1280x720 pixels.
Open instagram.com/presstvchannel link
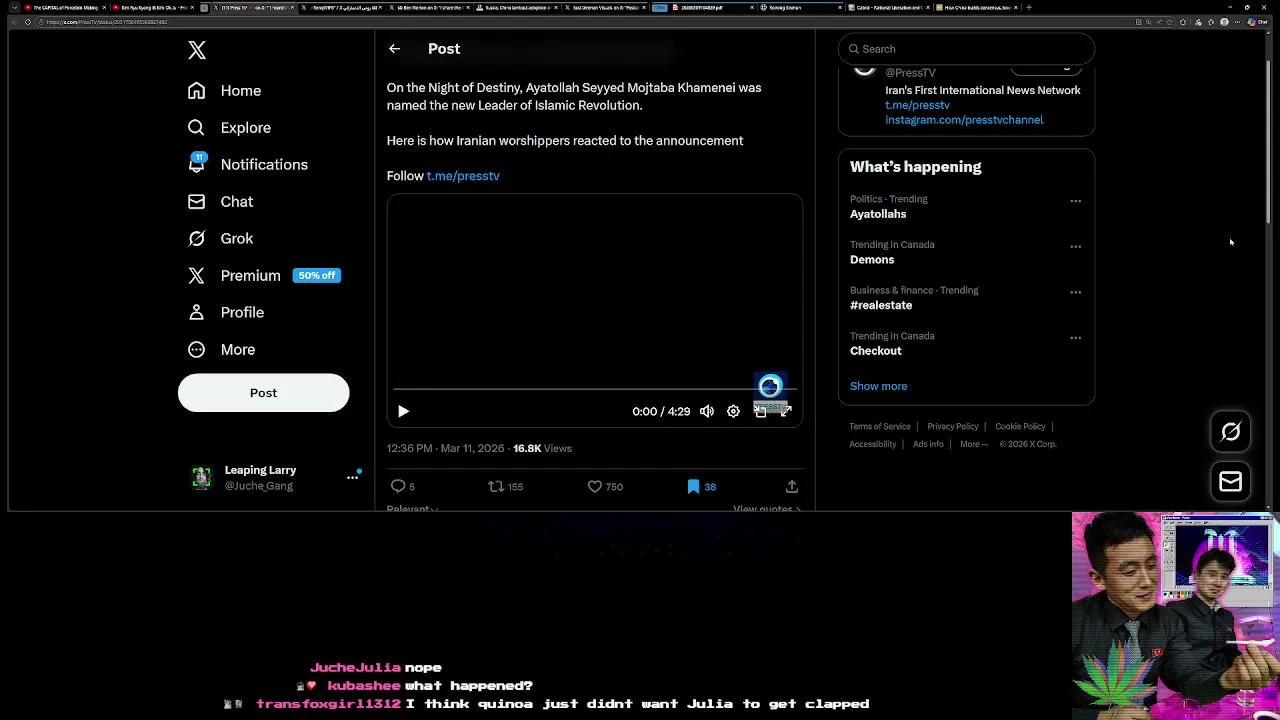[x=964, y=120]
